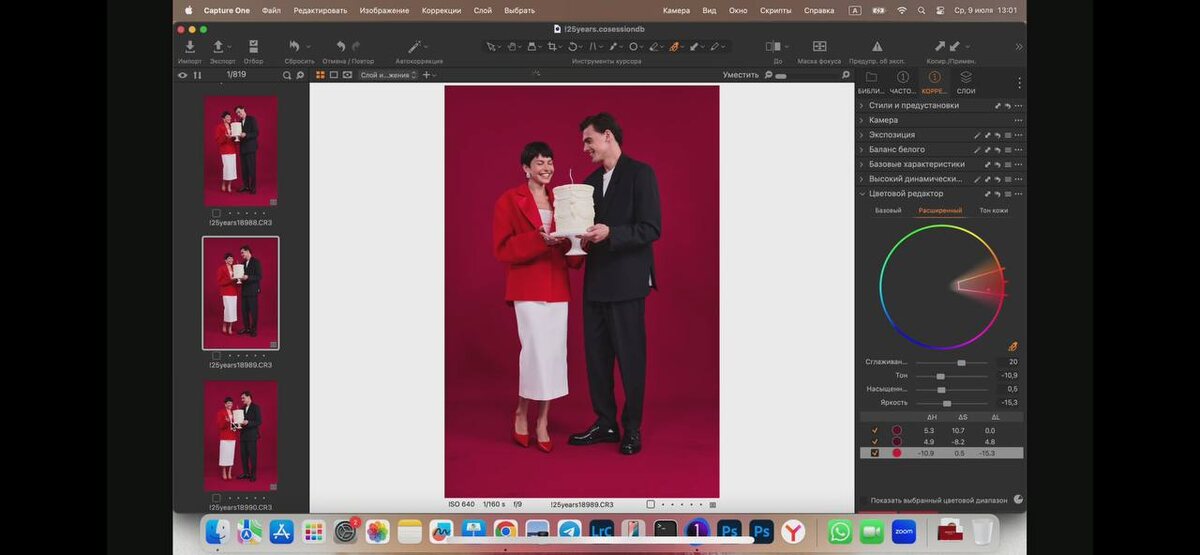The image size is (1200, 555).
Task: Click the orange color picker below color wheel
Action: click(1012, 346)
